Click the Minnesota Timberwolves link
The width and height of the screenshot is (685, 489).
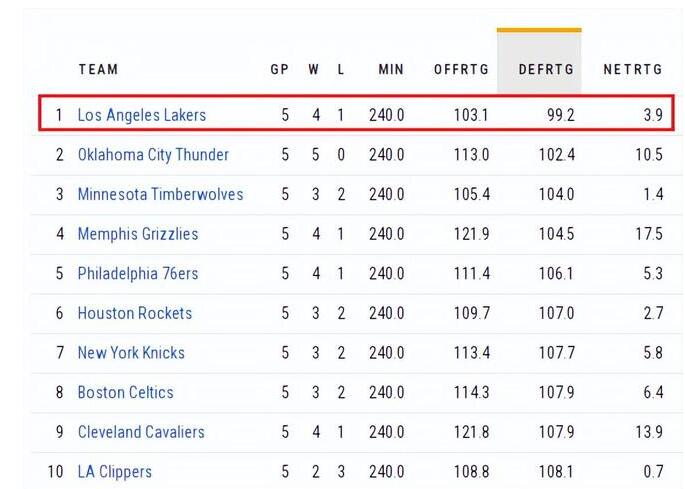coord(160,194)
